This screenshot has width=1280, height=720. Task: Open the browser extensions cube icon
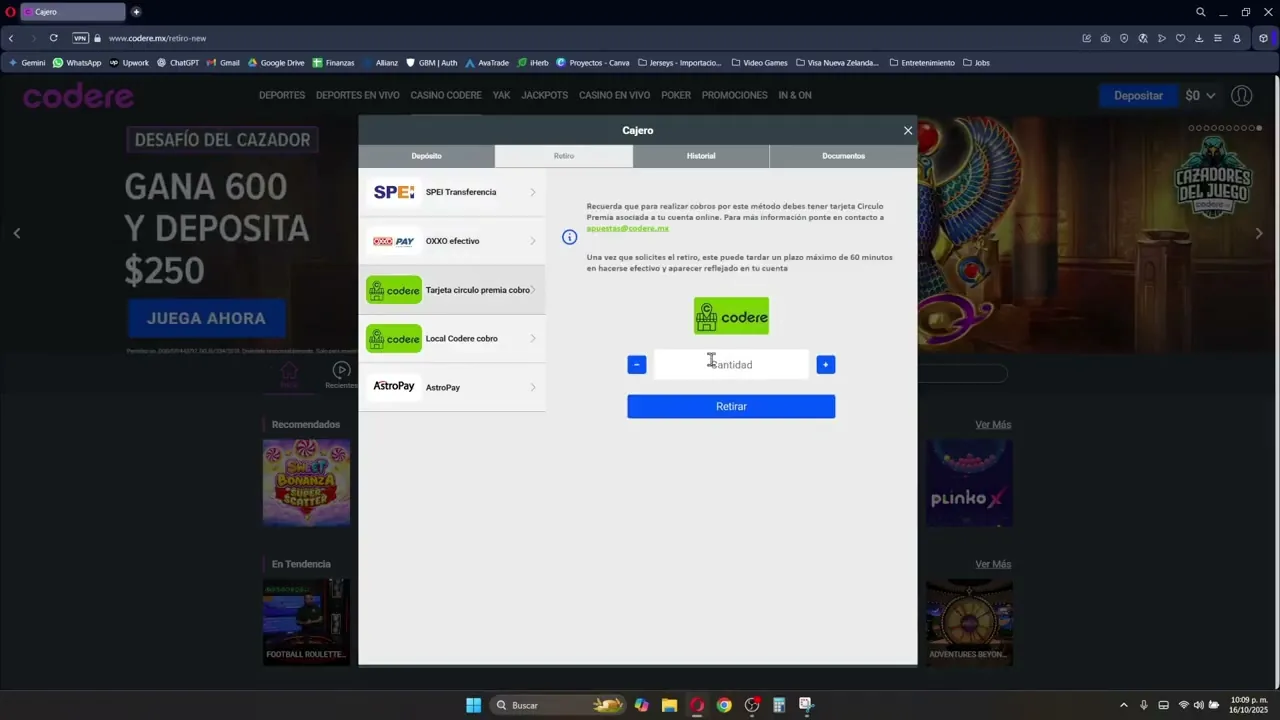pyautogui.click(x=1264, y=38)
